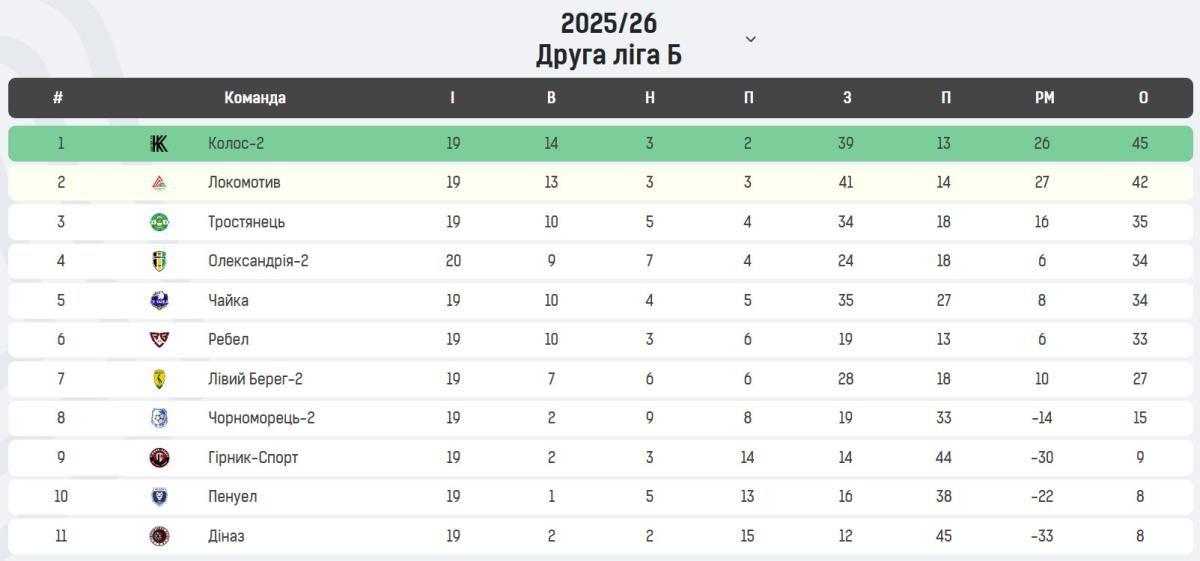Viewport: 1200px width, 561px height.
Task: Click the Колос-2 club logo
Action: coord(159,144)
